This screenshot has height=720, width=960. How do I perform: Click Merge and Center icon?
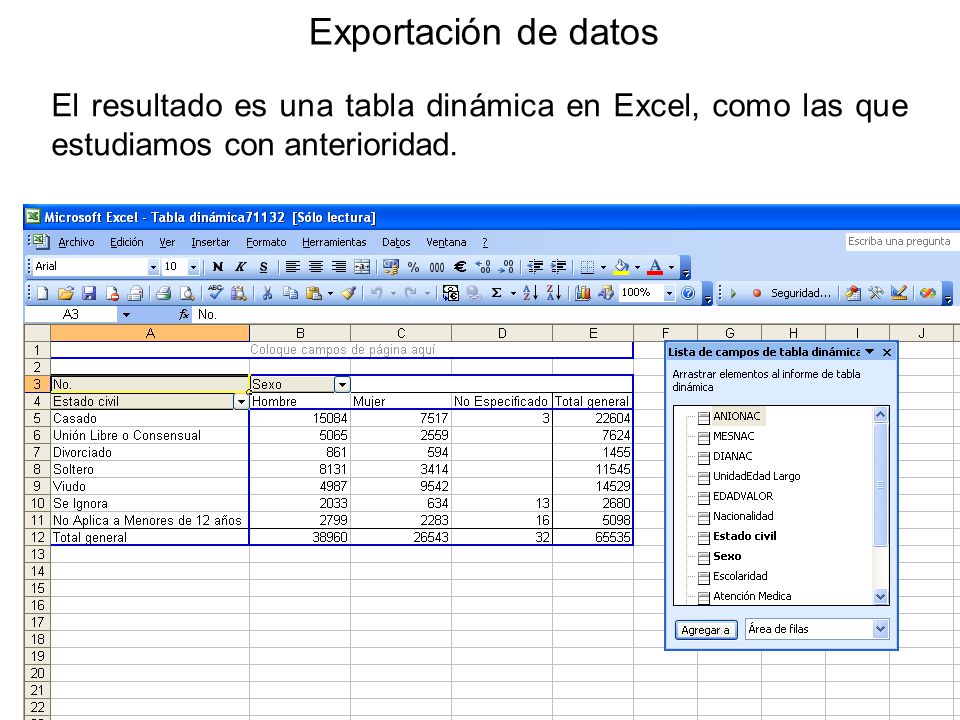click(362, 267)
